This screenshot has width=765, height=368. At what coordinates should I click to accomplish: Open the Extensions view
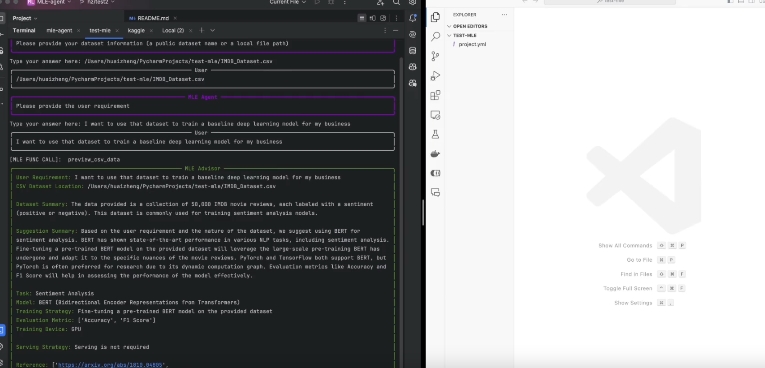[x=435, y=95]
